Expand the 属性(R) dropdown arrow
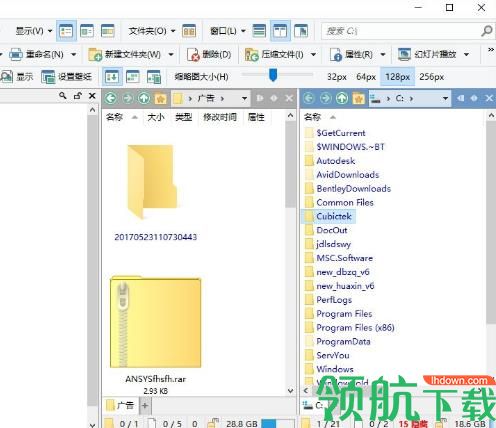Viewport: 496px width, 428px height. tap(383, 54)
